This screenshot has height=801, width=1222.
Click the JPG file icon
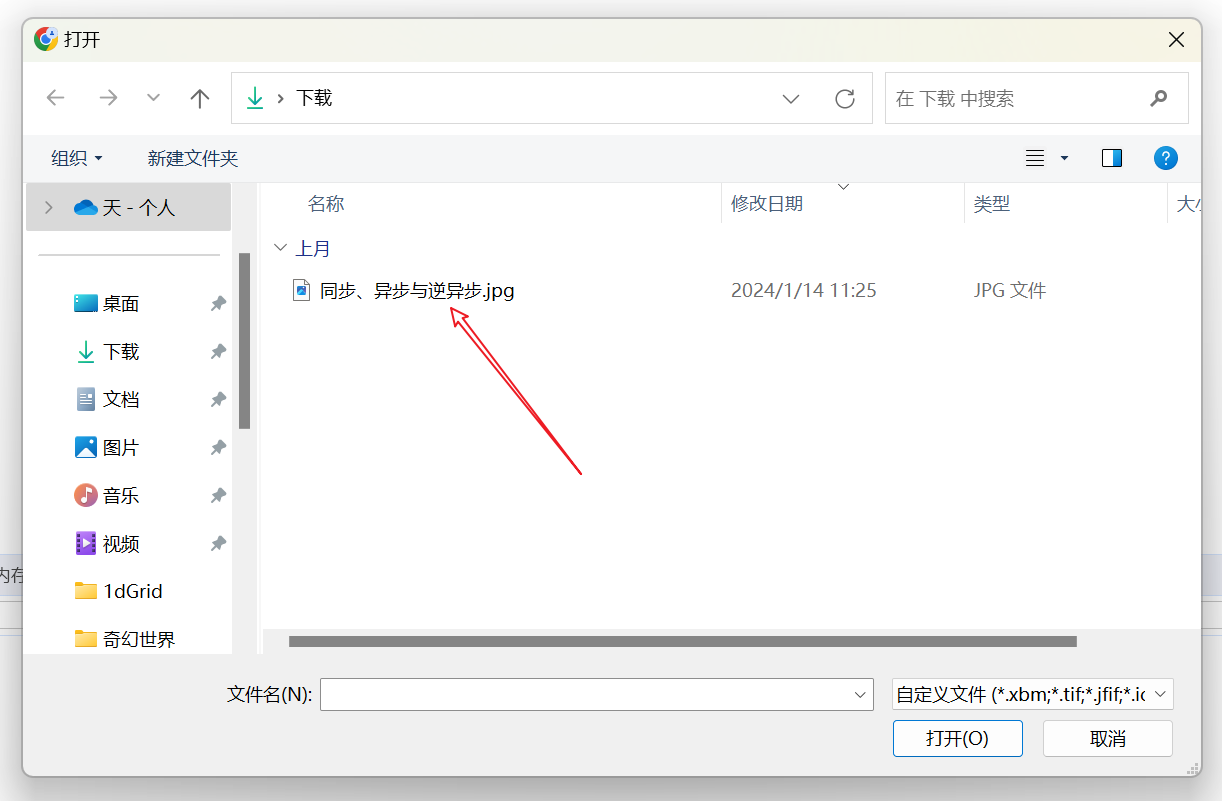point(301,290)
